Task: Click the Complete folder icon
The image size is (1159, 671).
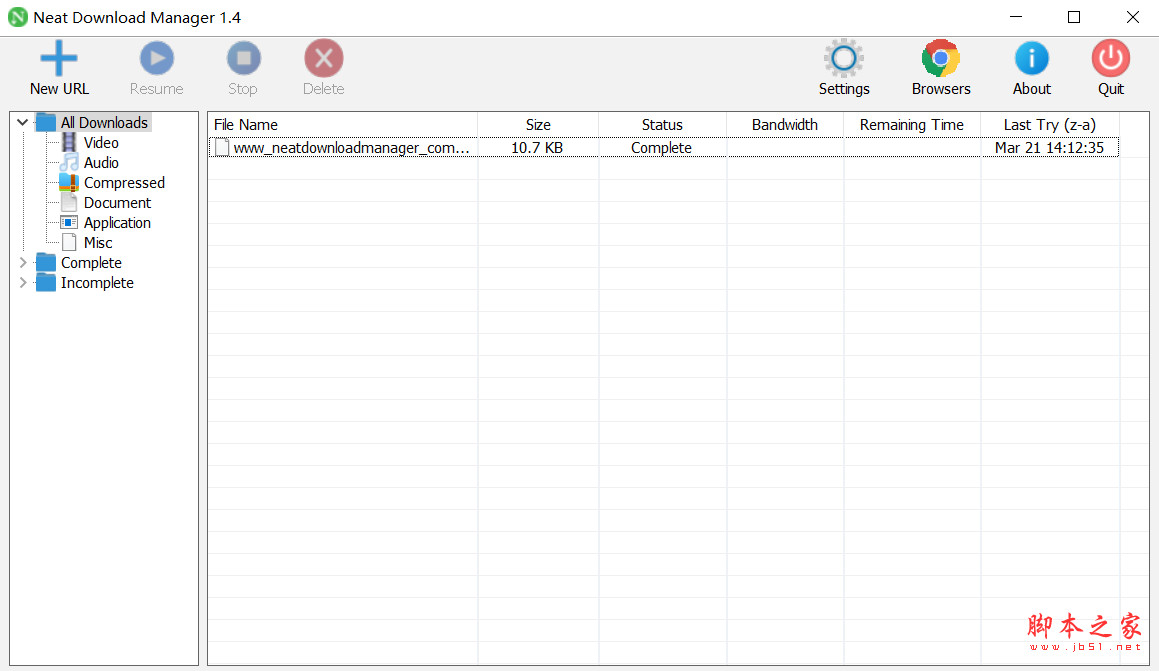Action: 46,262
